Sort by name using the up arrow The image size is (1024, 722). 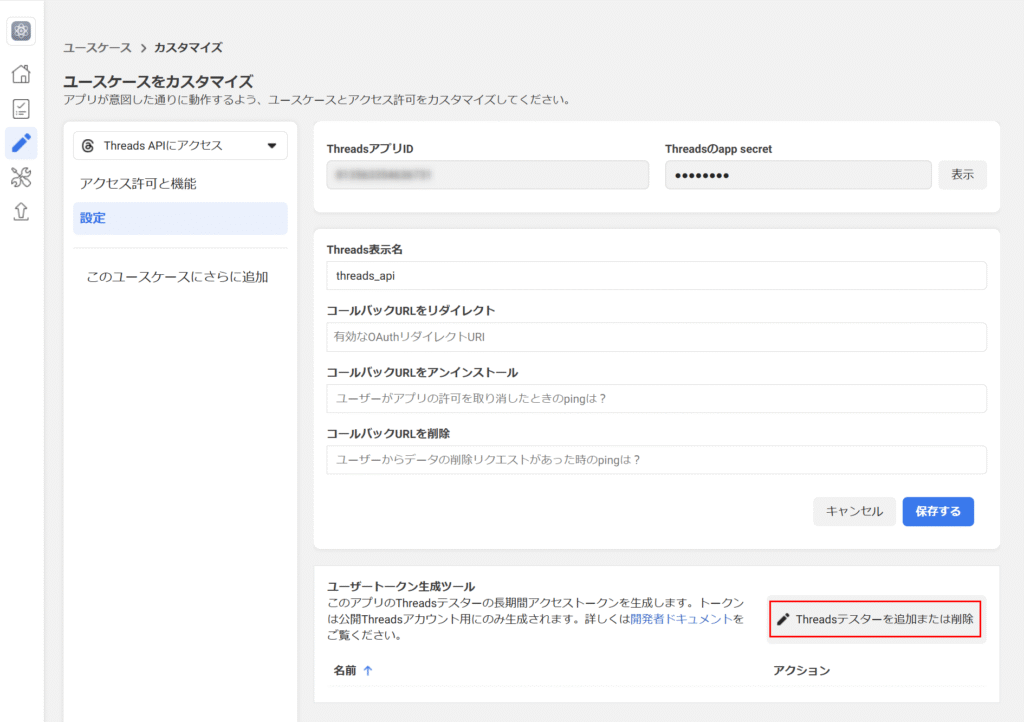[367, 670]
